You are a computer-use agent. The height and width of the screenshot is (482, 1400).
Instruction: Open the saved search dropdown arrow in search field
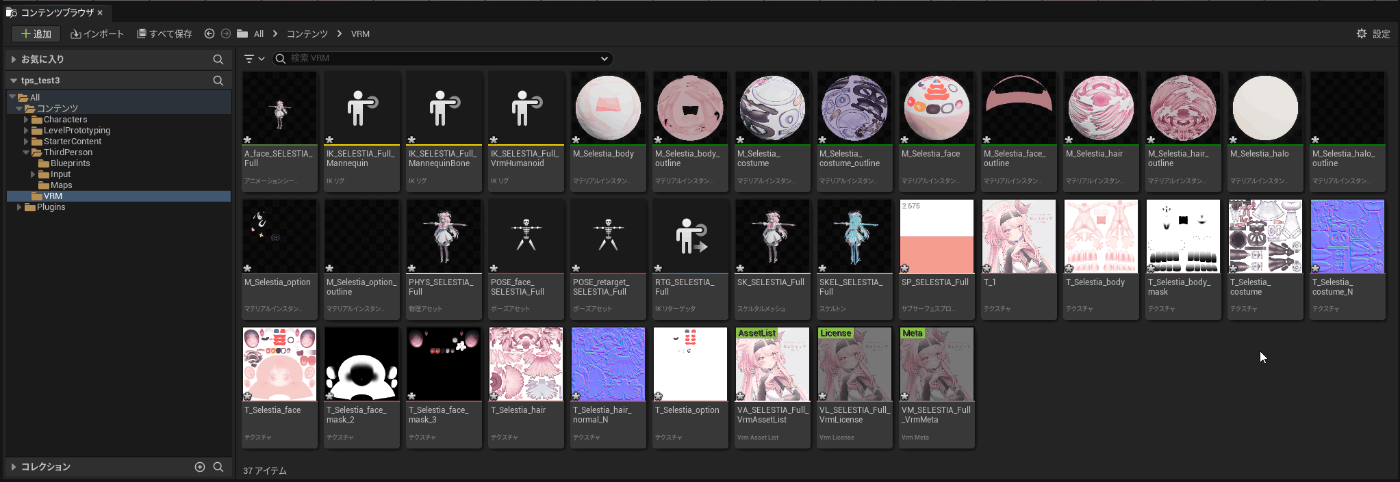click(x=604, y=59)
